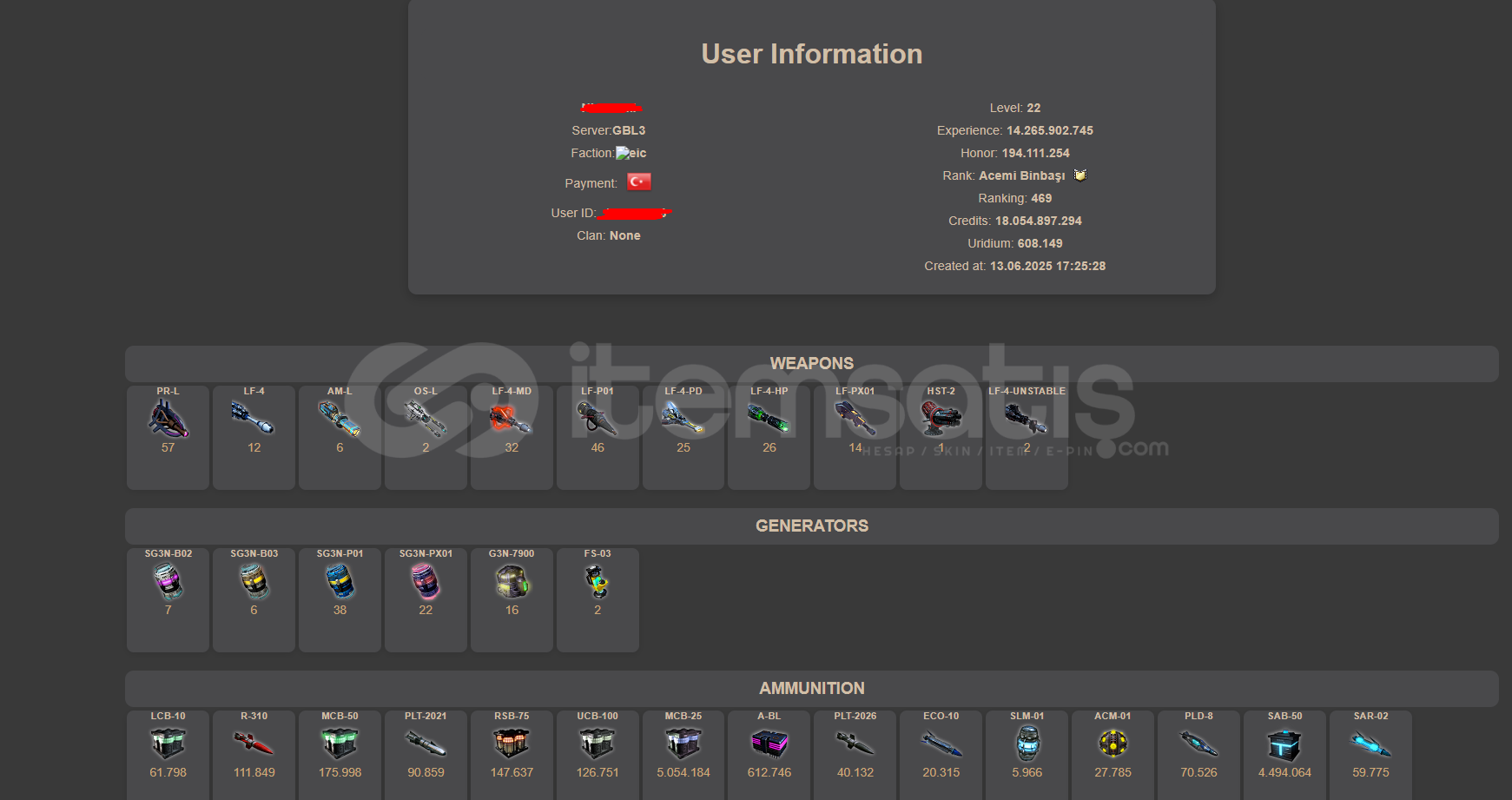Screen dimensions: 1512x800
Task: Click the Clan None text
Action: coord(609,235)
